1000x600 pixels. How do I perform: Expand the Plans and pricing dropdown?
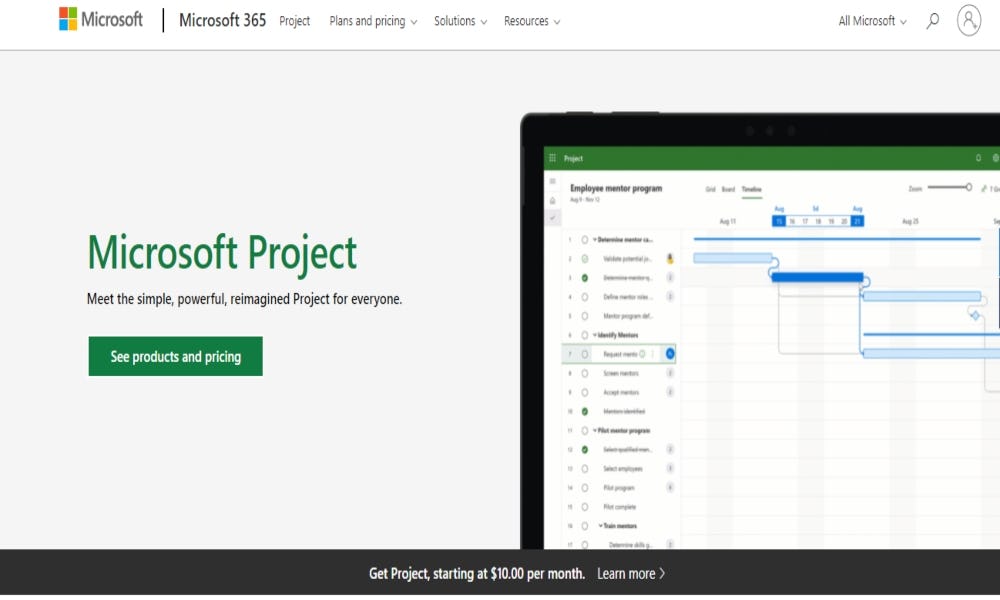tap(373, 21)
